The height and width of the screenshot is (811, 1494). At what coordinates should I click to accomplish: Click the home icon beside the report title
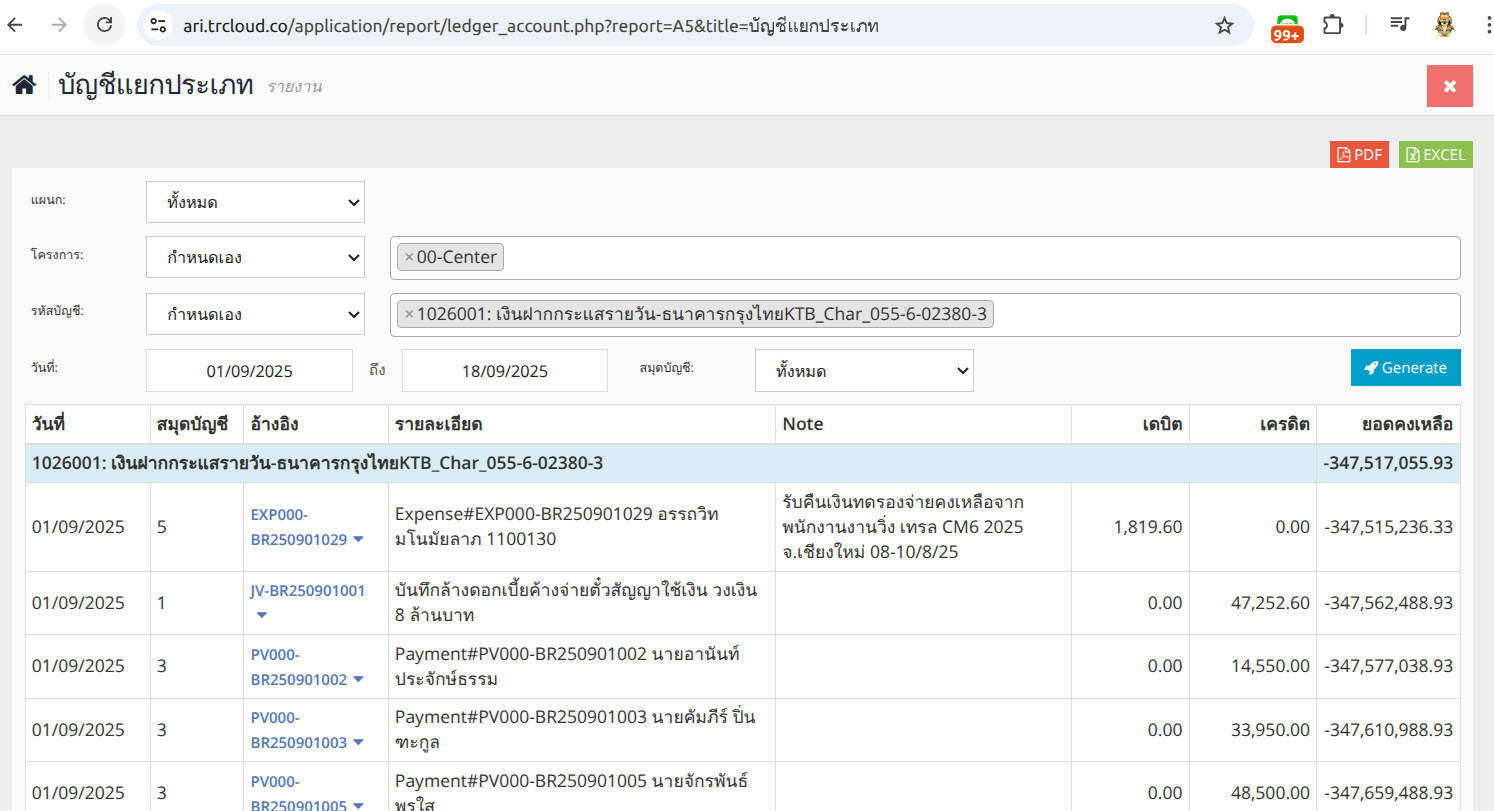pyautogui.click(x=24, y=86)
